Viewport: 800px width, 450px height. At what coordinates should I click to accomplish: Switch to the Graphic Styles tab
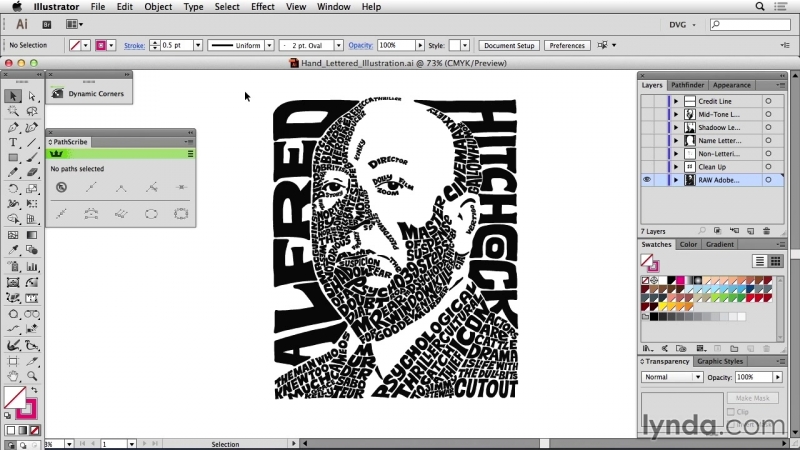720,361
